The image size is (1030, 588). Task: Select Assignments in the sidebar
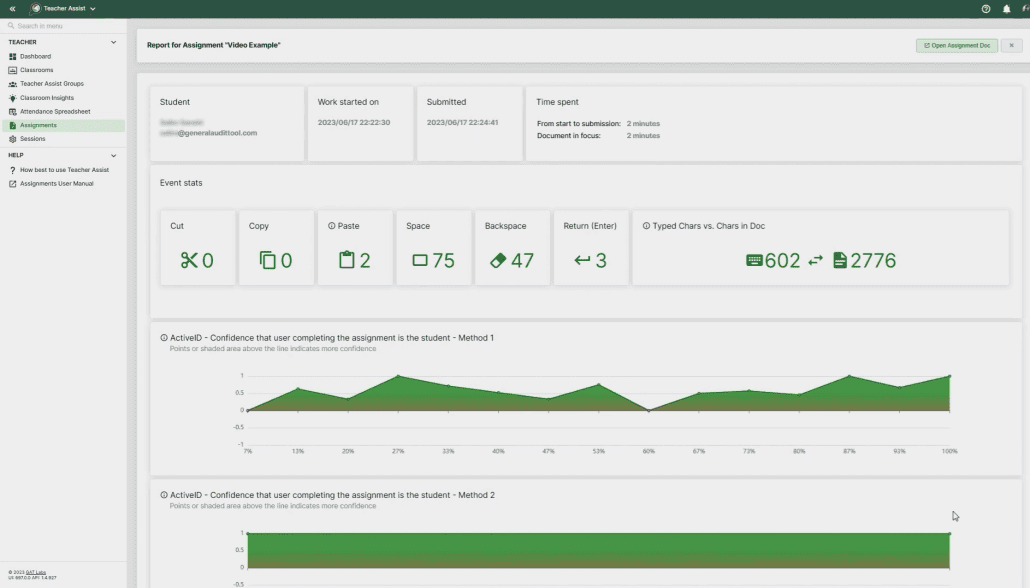(63, 125)
